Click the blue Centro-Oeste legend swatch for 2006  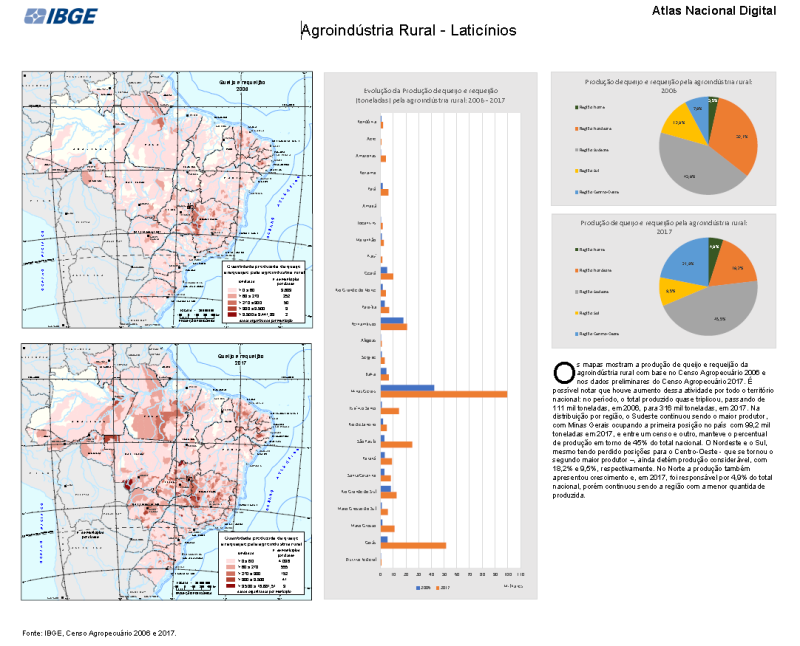[x=577, y=192]
